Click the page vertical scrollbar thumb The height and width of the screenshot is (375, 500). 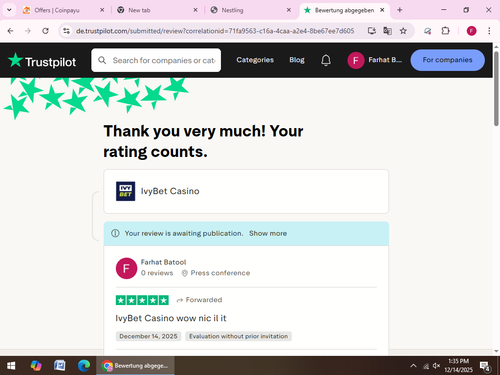coord(496,89)
